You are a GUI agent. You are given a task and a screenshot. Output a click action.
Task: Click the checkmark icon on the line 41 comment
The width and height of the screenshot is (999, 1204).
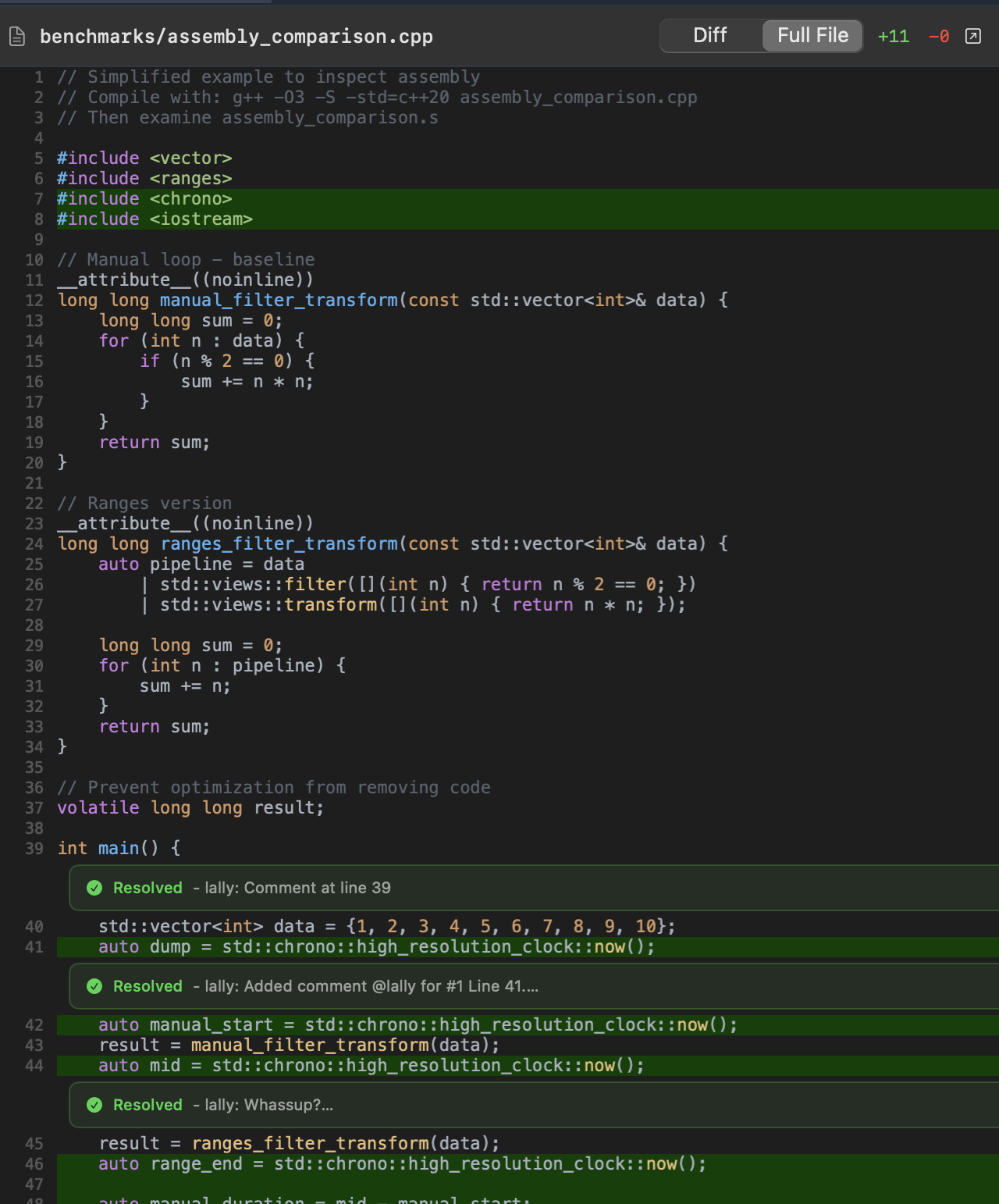(94, 986)
